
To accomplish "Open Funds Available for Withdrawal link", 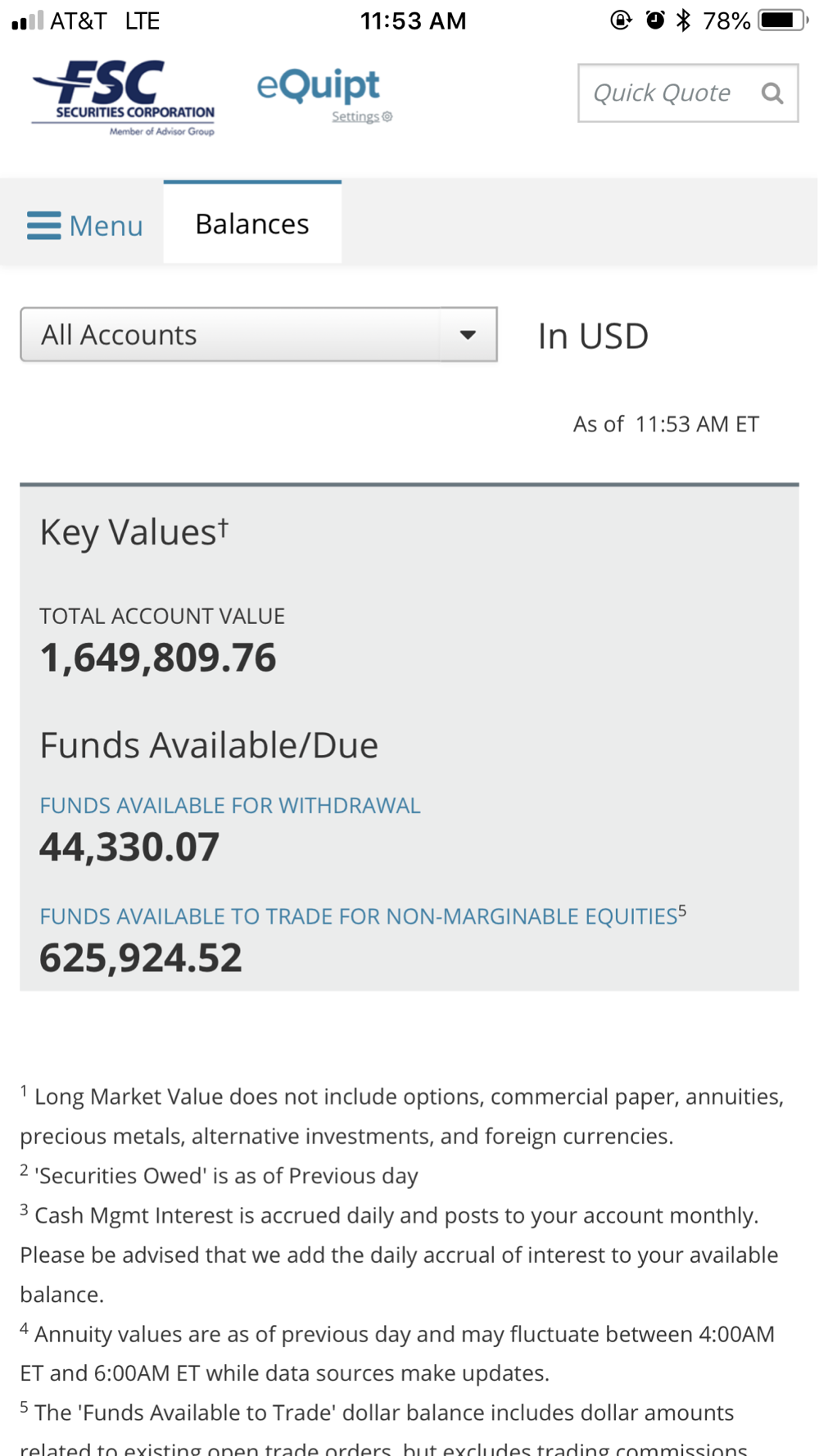I will point(230,806).
